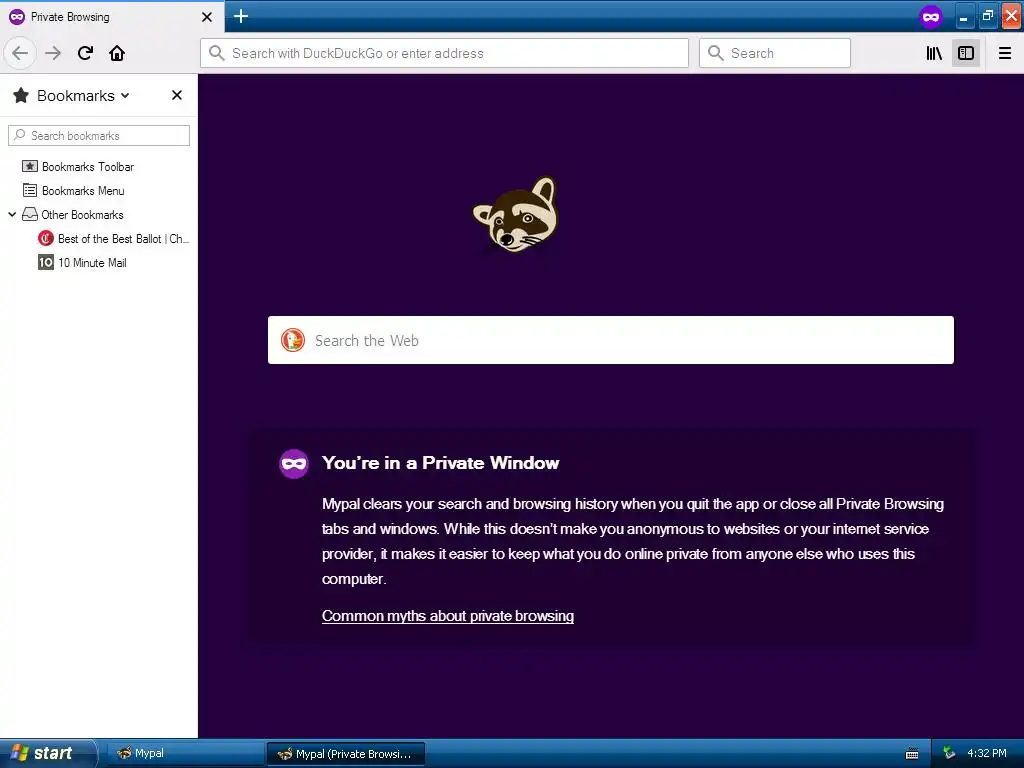This screenshot has height=768, width=1024.
Task: Switch to Mypal taskbar window
Action: 186,753
